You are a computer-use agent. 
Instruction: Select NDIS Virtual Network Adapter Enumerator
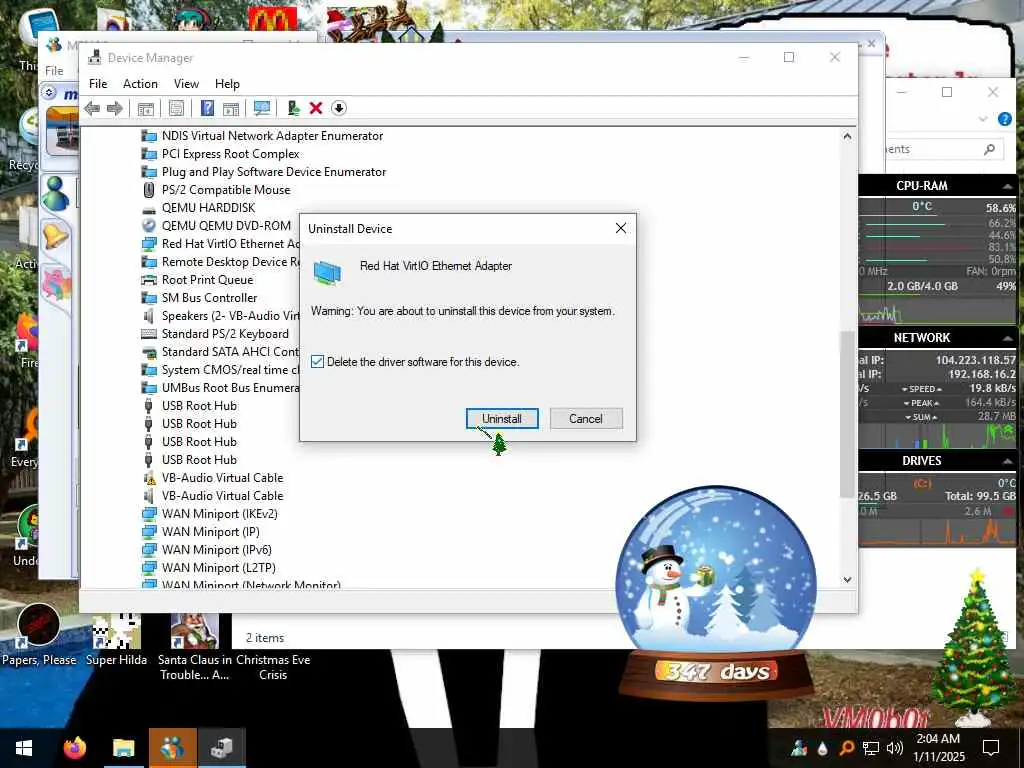[272, 136]
